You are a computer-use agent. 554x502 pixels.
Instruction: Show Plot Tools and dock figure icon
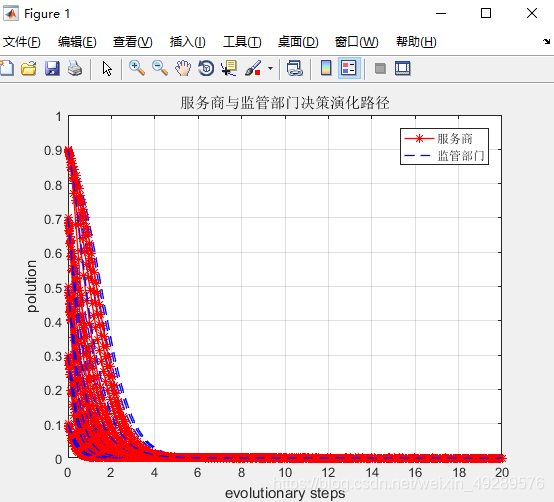tap(403, 68)
